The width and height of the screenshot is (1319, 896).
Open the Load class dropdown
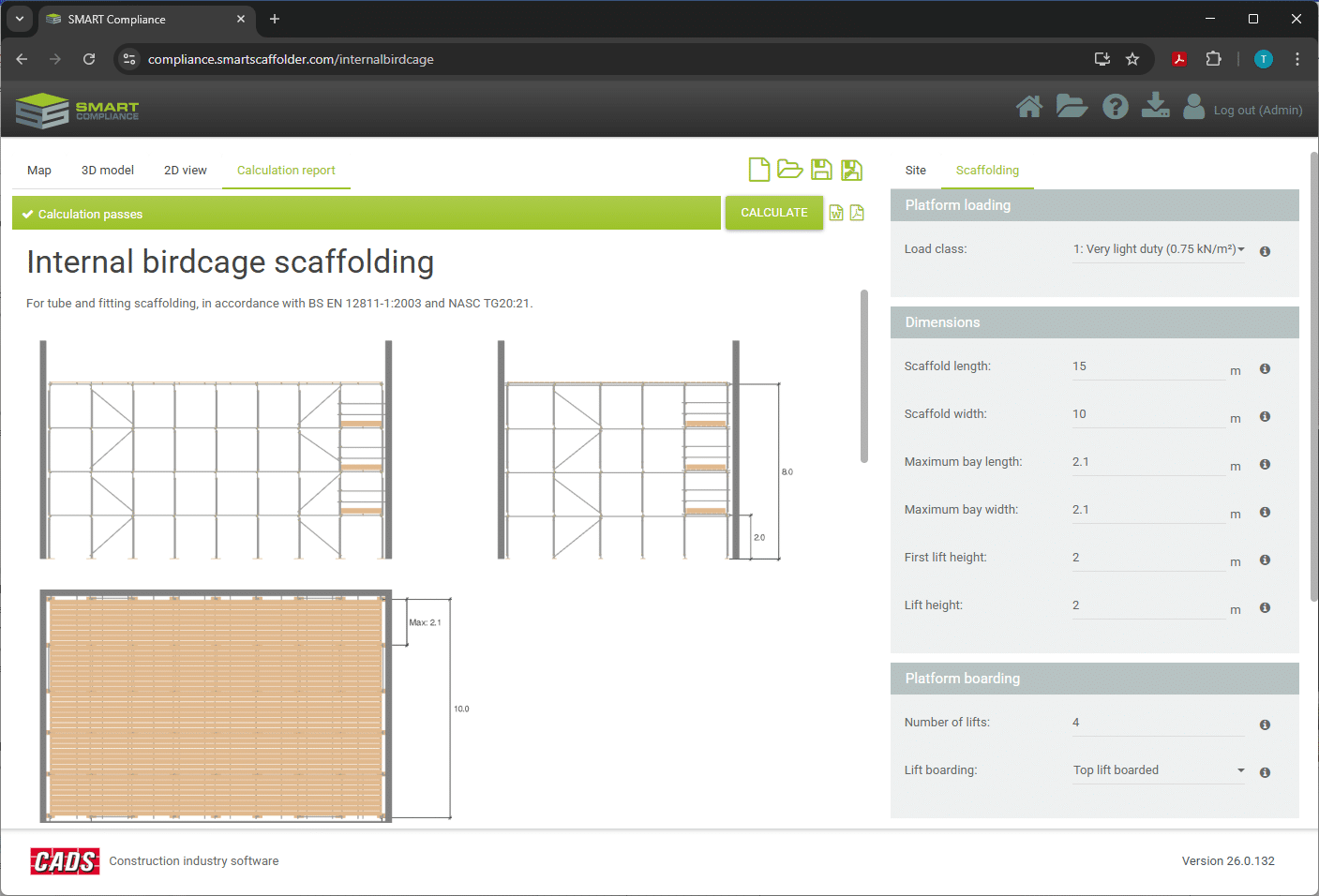pyautogui.click(x=1158, y=249)
